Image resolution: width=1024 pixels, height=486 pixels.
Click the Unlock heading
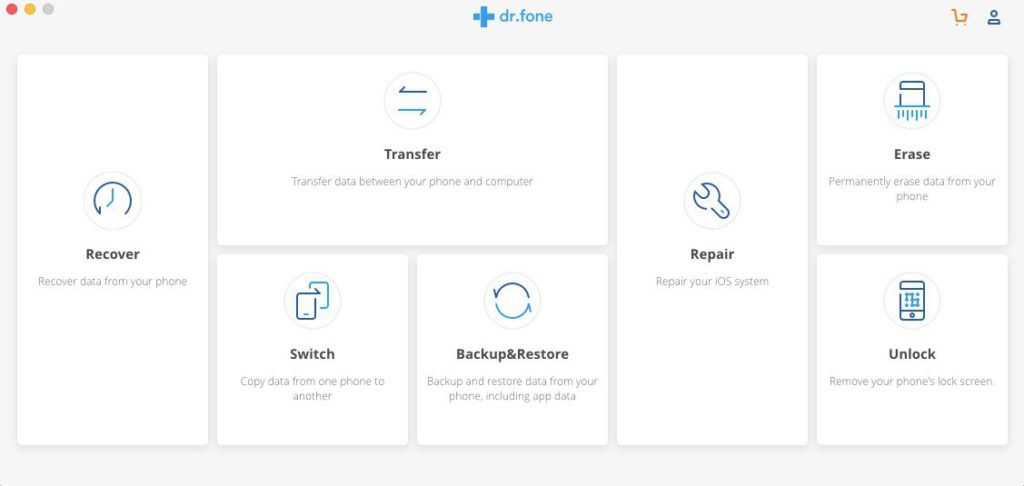tap(912, 354)
